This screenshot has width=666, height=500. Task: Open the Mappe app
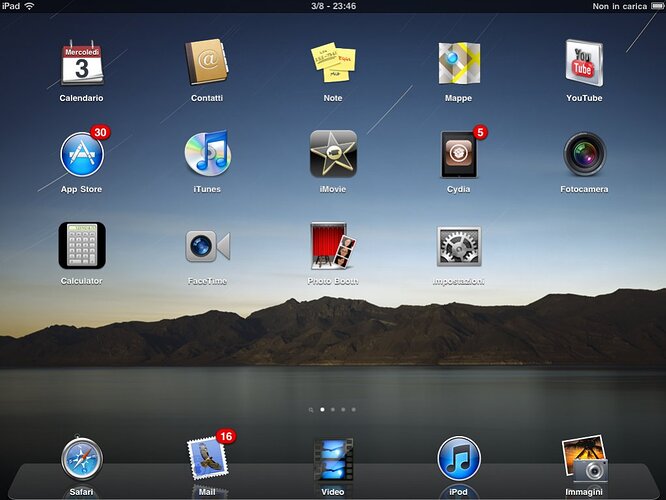click(459, 63)
